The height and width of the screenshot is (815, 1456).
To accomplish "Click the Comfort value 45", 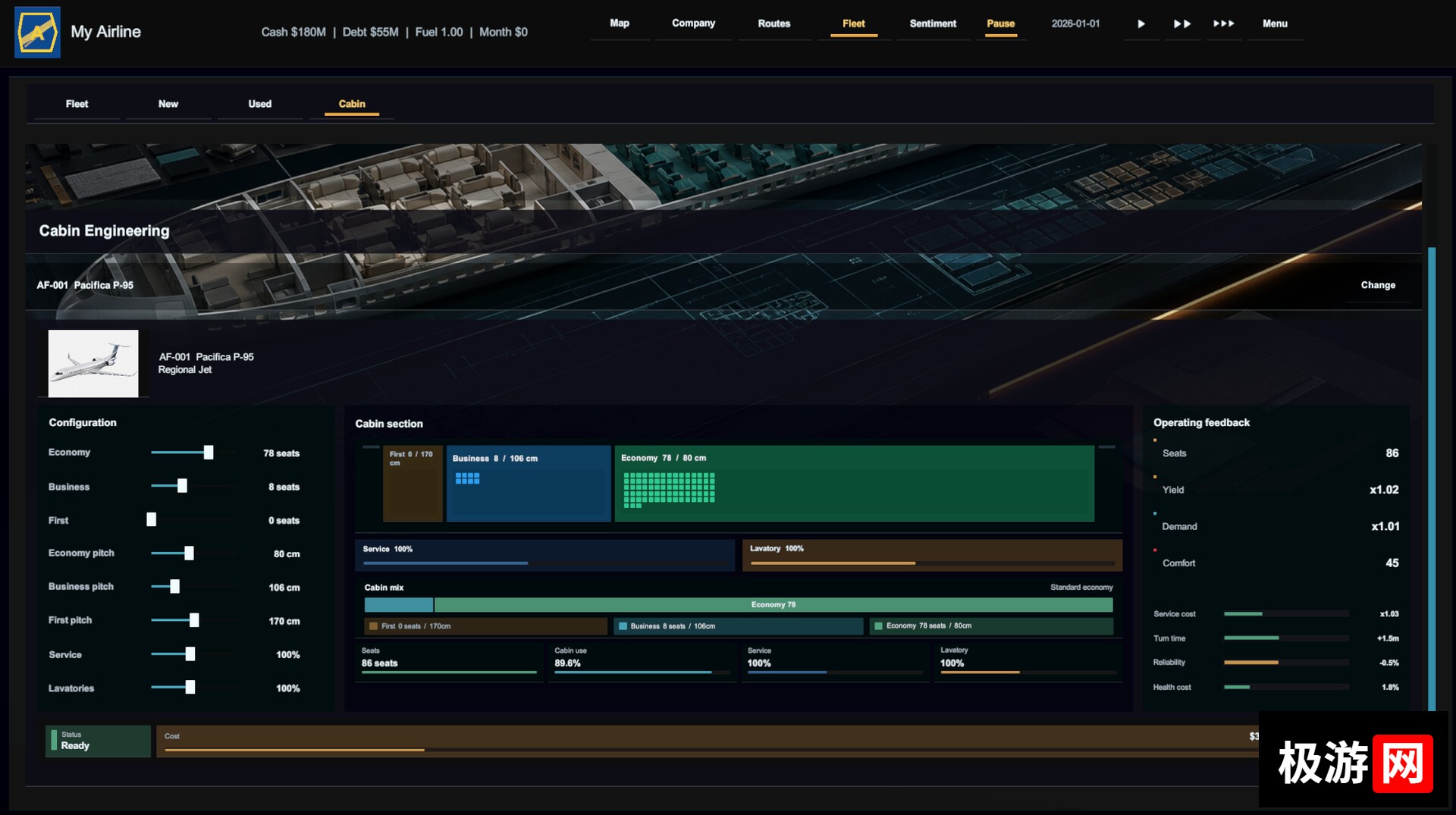I will pos(1392,563).
